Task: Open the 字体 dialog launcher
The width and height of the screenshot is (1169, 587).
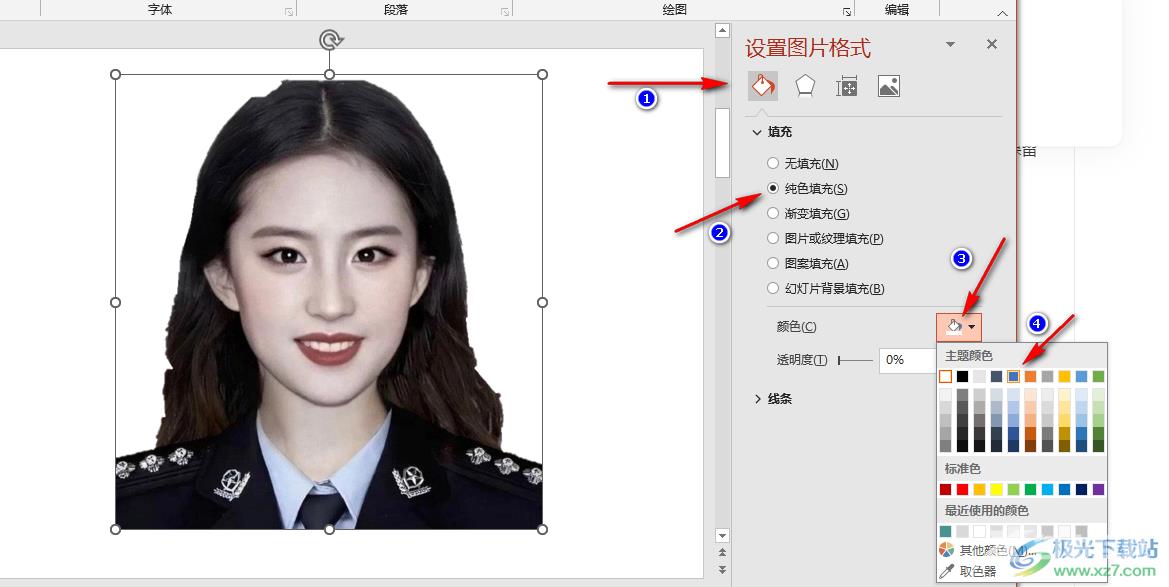Action: [x=289, y=12]
